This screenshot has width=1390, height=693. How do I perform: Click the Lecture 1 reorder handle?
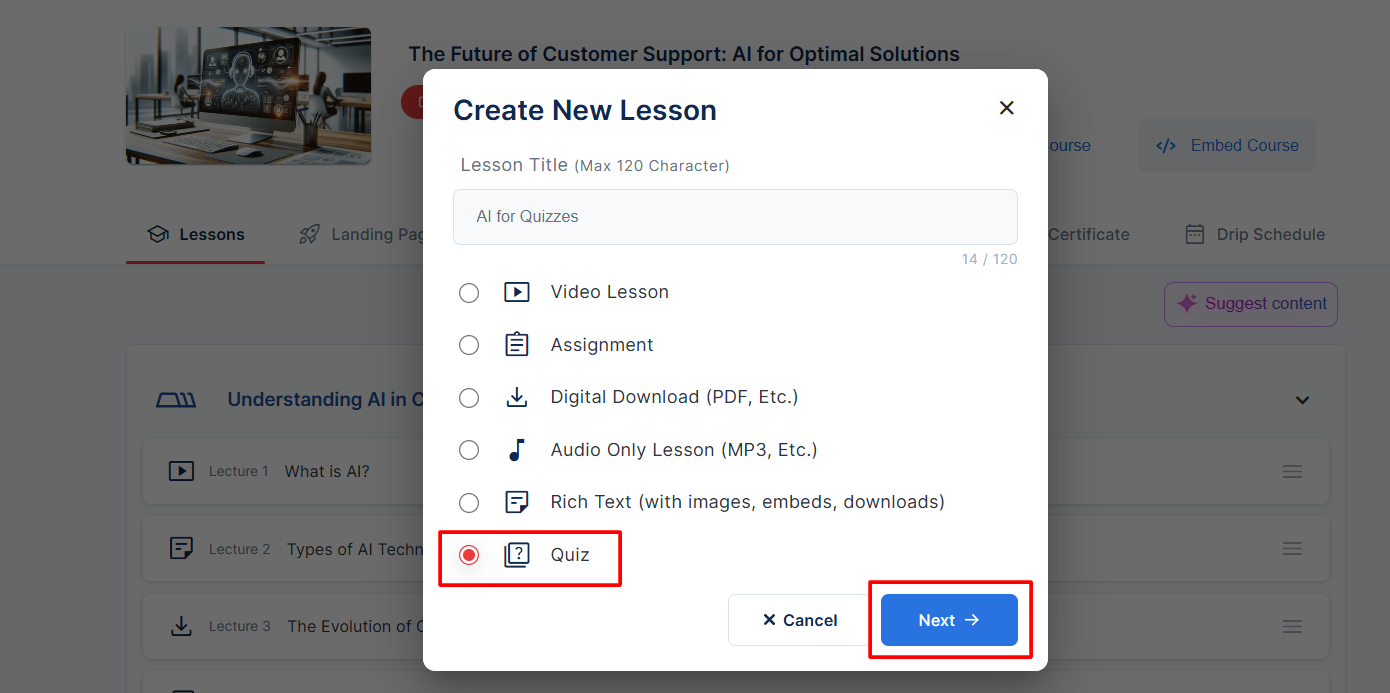[1292, 471]
